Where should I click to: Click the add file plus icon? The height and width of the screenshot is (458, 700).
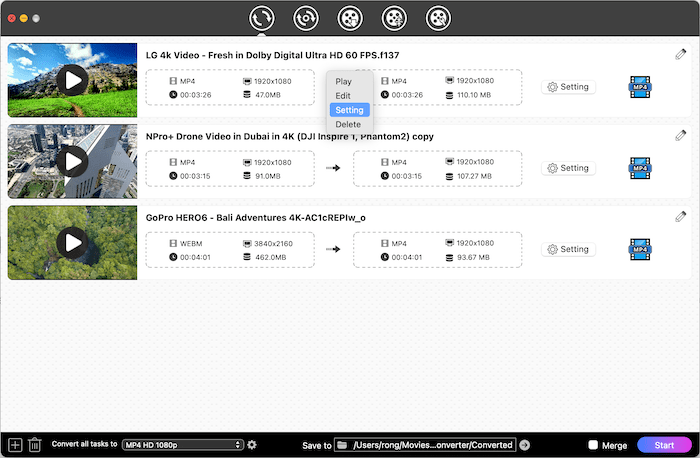(14, 445)
